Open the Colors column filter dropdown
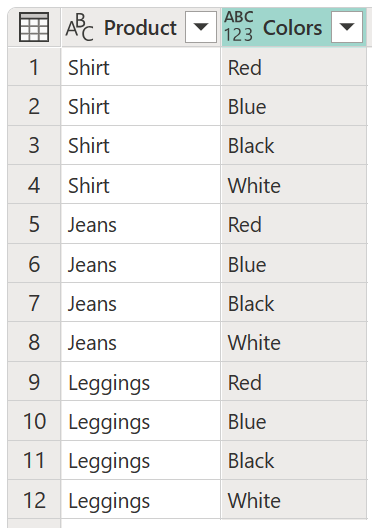This screenshot has height=528, width=372. (347, 27)
